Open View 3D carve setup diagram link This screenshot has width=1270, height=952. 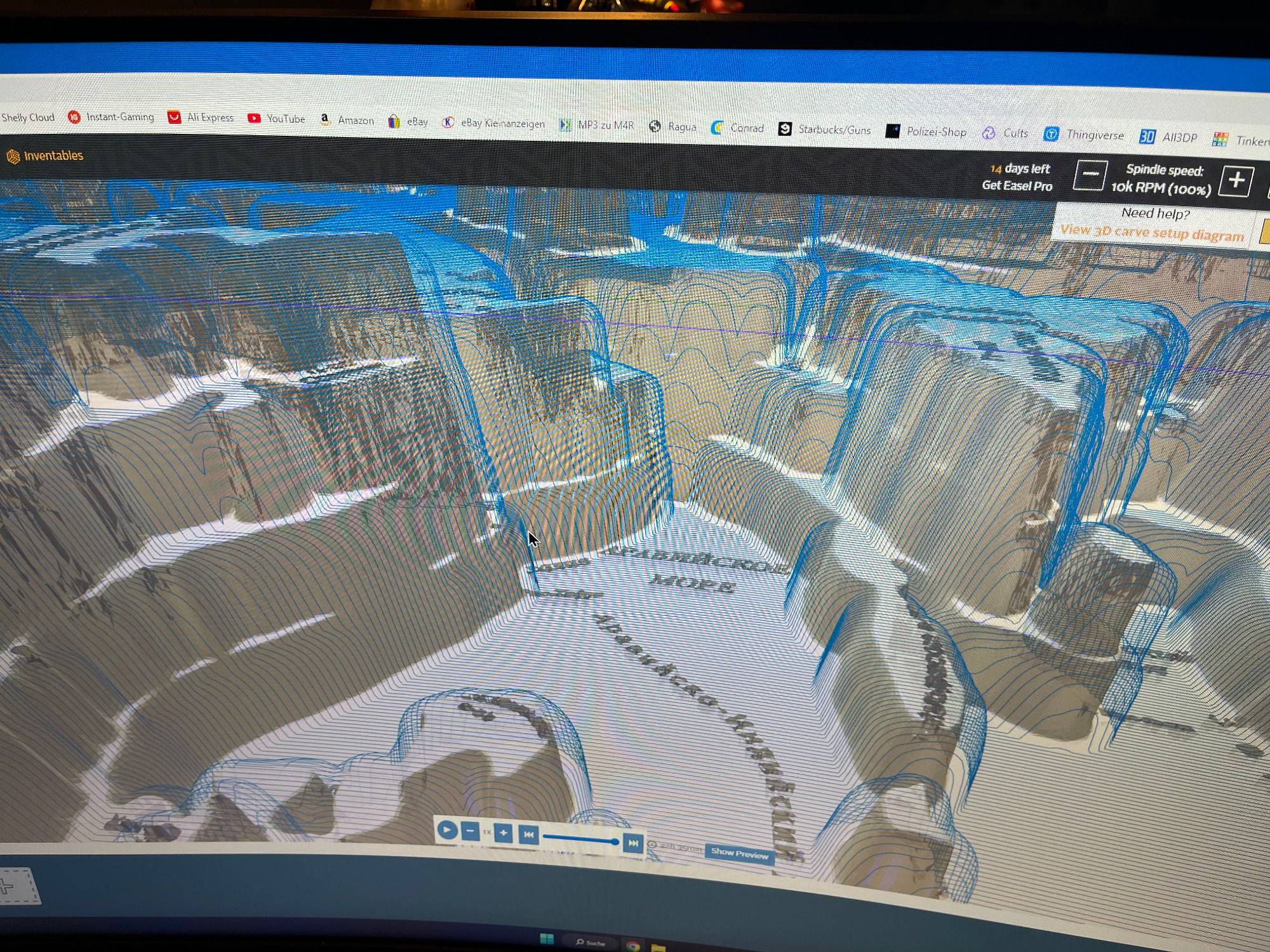1152,232
